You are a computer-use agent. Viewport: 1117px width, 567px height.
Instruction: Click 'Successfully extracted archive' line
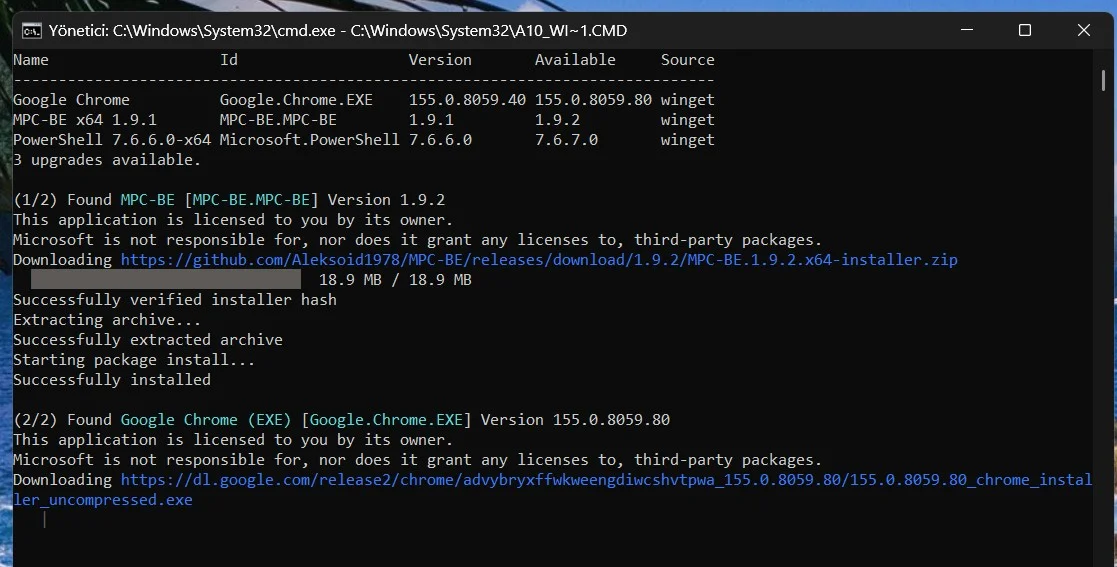(x=147, y=340)
